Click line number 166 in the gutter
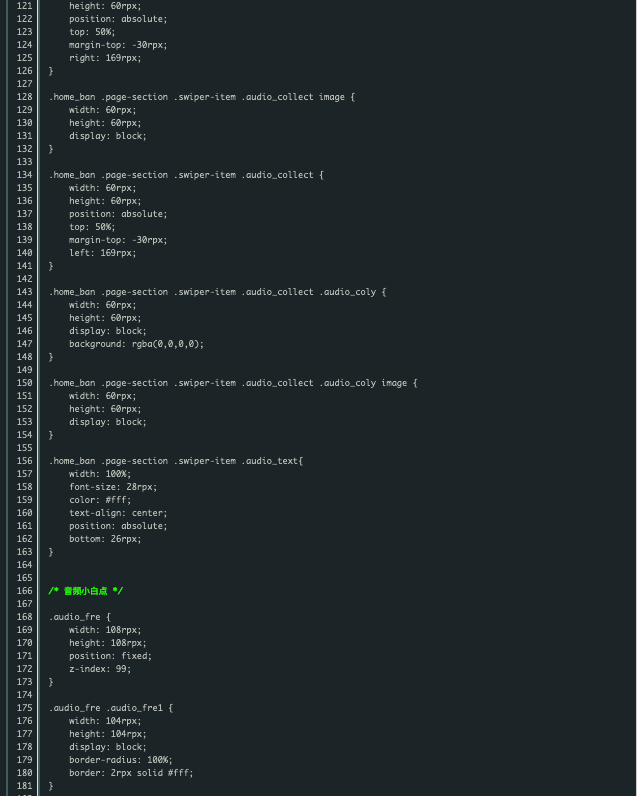Viewport: 637px width, 796px height. pos(24,591)
